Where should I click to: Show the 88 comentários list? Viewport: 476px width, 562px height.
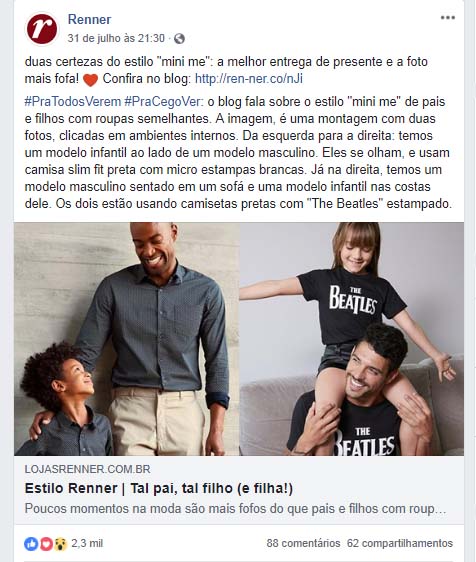(303, 543)
